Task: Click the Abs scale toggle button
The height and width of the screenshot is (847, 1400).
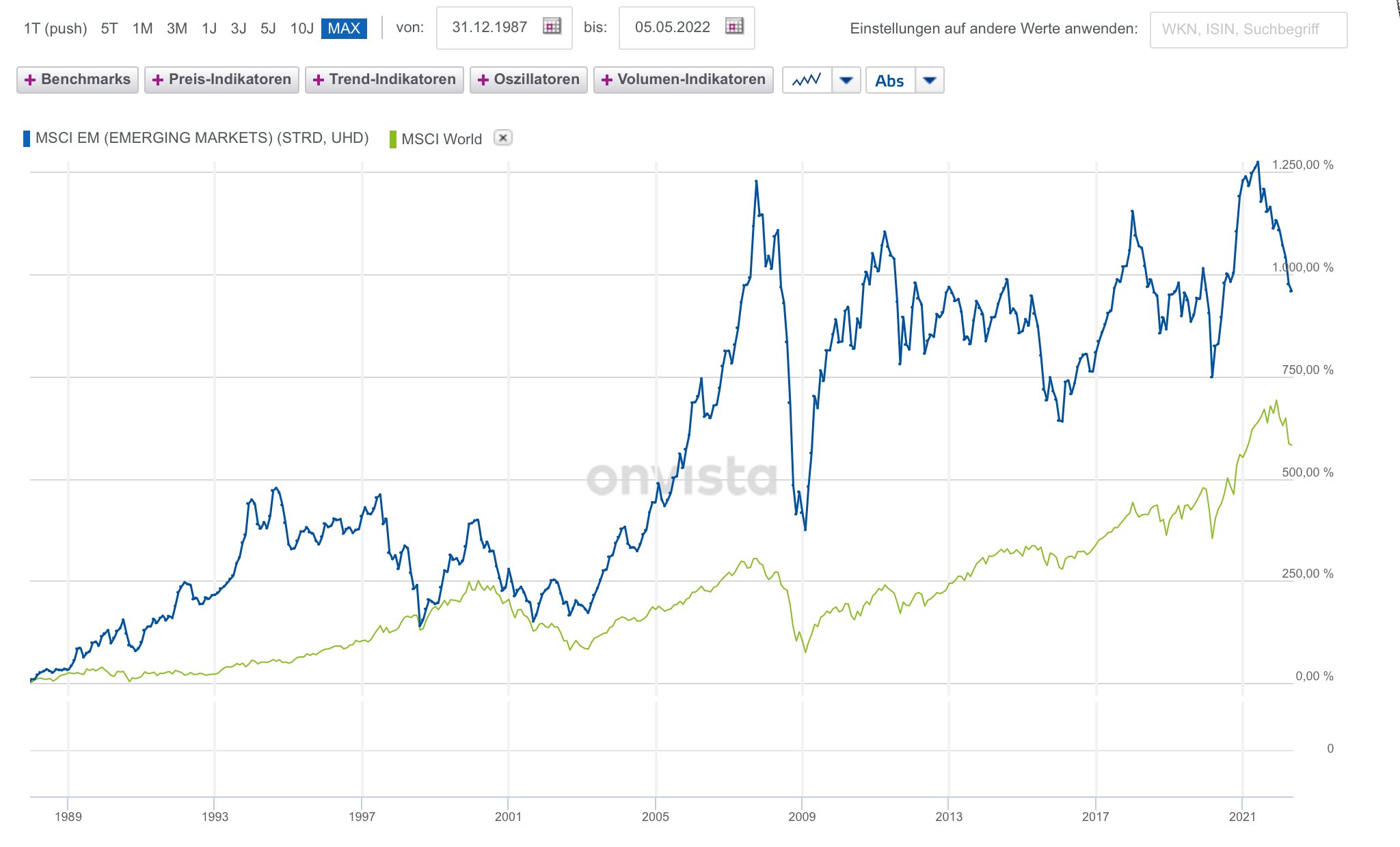Action: point(889,81)
